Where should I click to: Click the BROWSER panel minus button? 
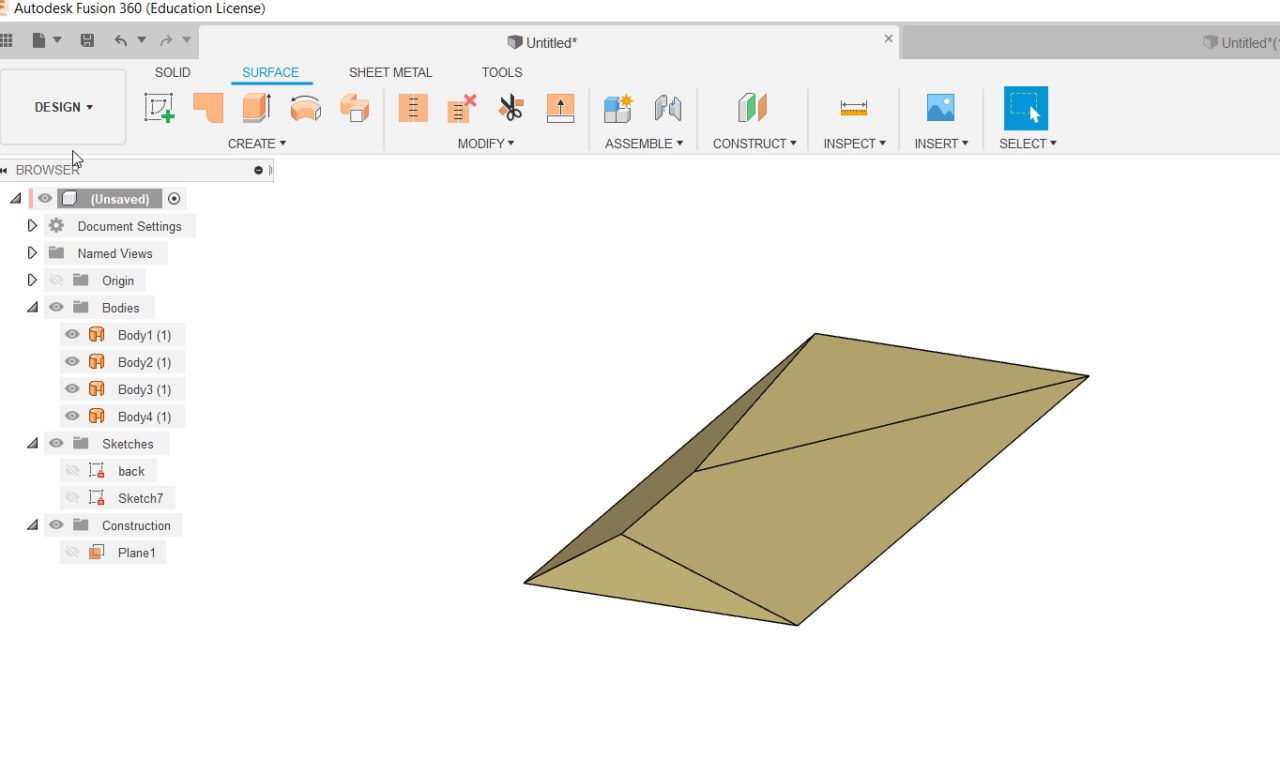pyautogui.click(x=258, y=171)
